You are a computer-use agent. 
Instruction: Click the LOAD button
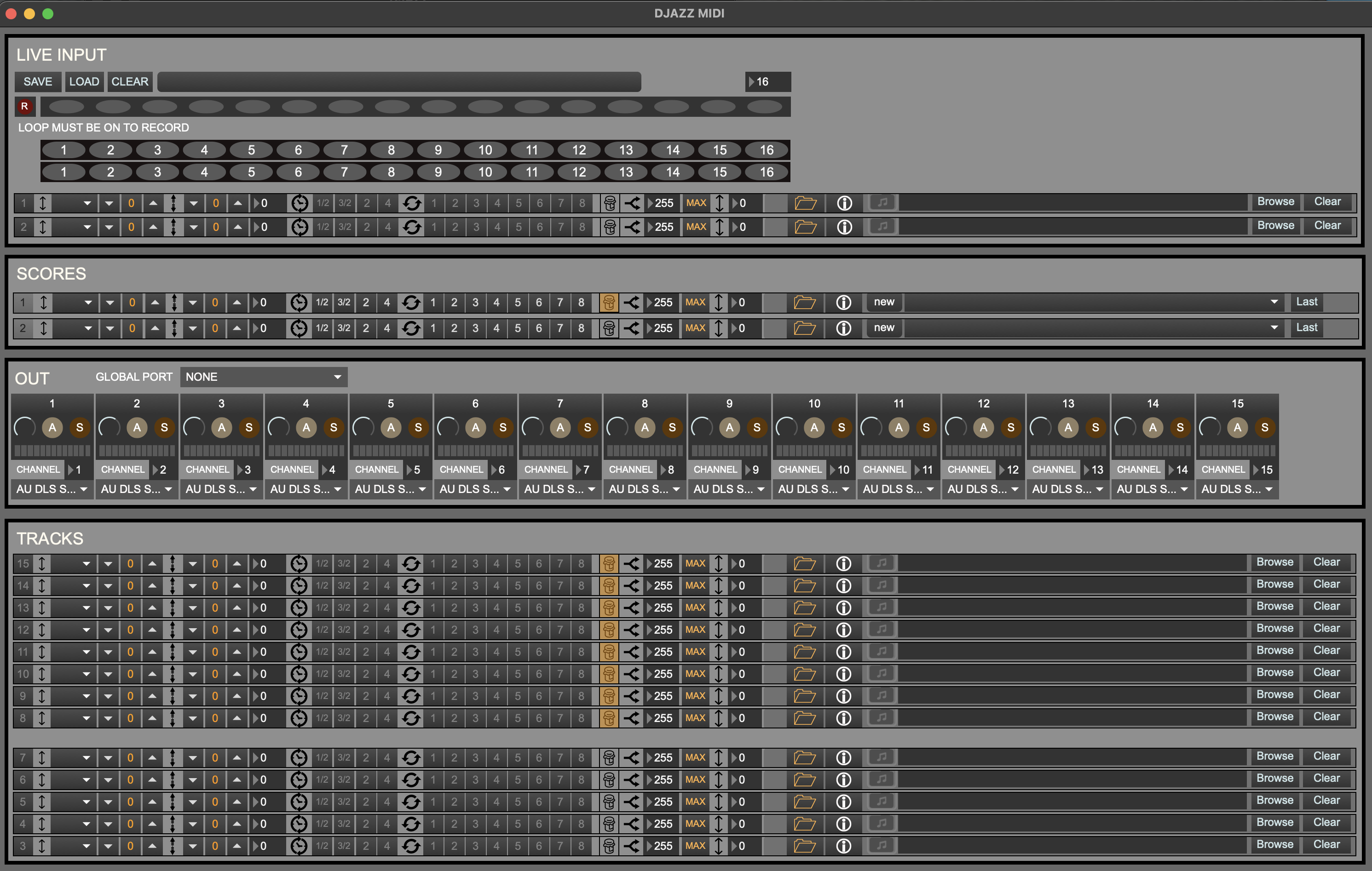coord(84,81)
